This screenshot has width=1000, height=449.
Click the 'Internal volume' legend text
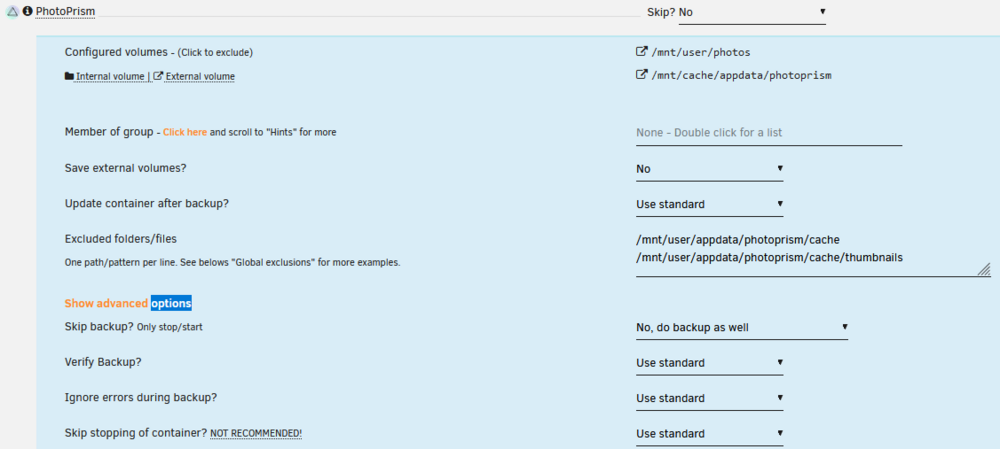110,77
